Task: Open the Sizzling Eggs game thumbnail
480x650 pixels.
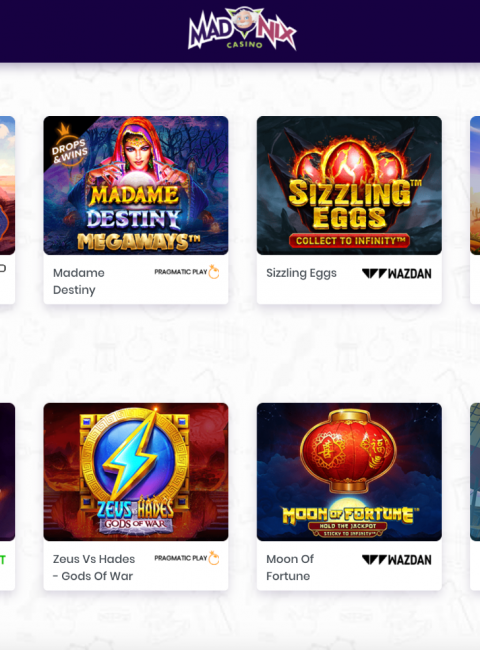Action: point(349,185)
